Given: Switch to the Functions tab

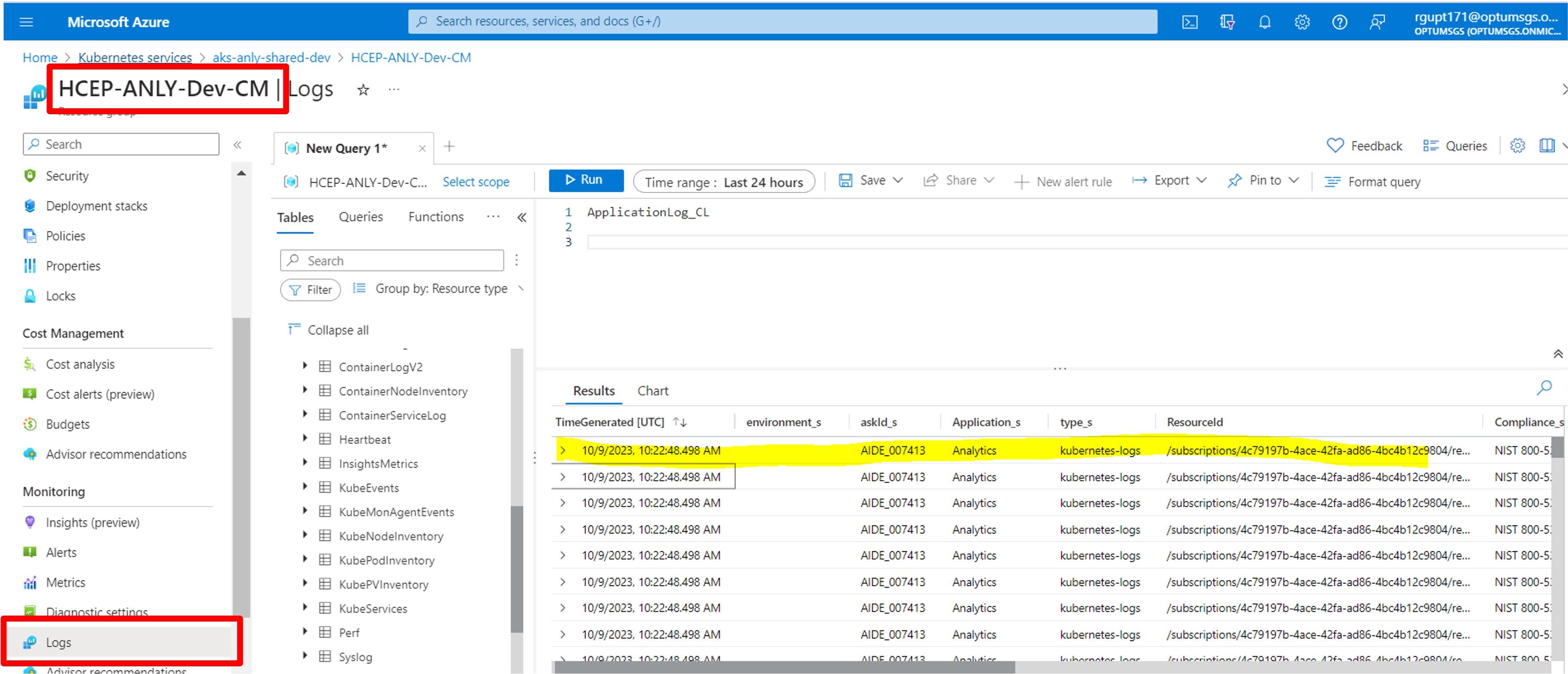Looking at the screenshot, I should 435,217.
